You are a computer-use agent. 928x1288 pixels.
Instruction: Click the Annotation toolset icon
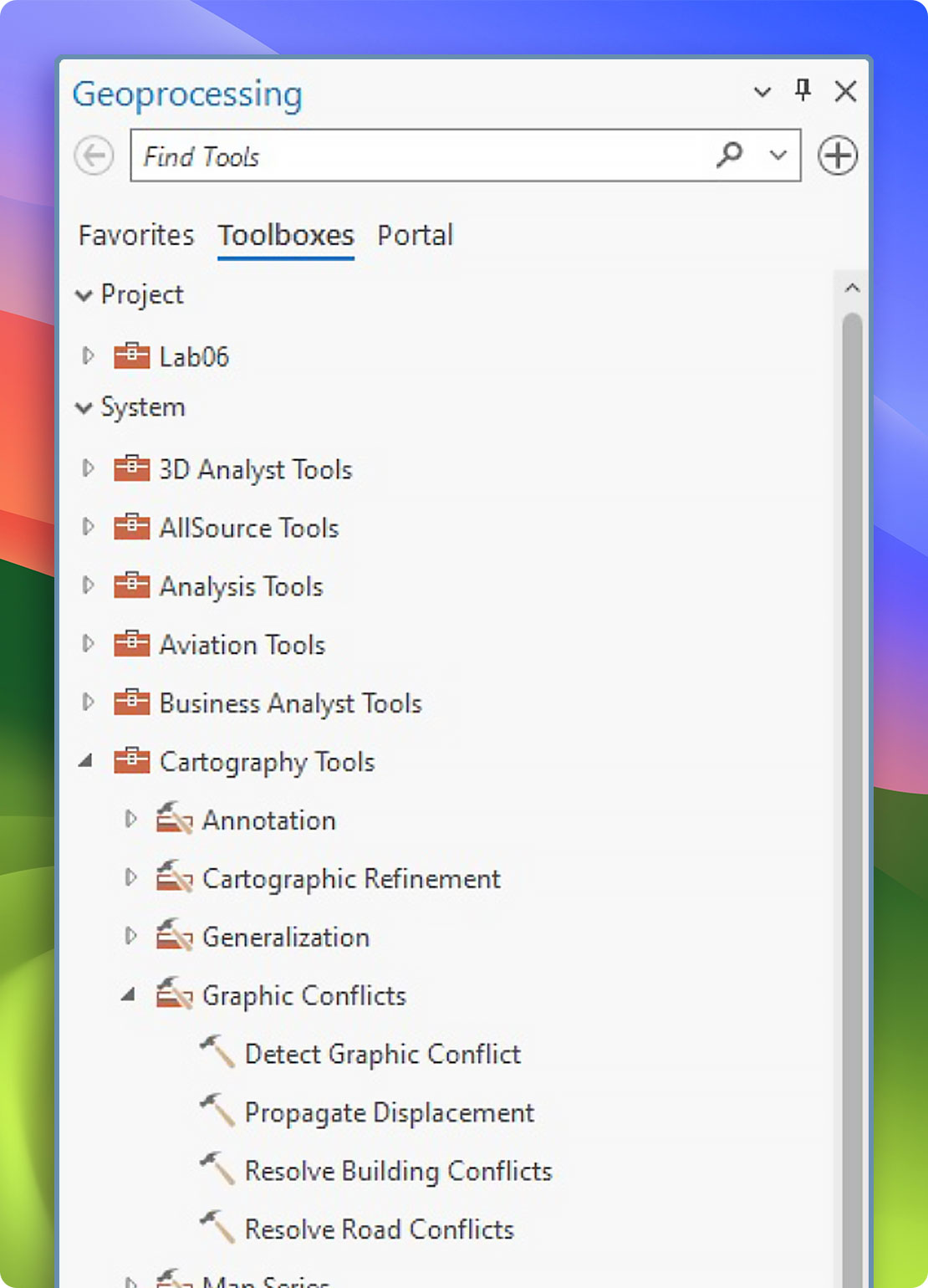[174, 820]
